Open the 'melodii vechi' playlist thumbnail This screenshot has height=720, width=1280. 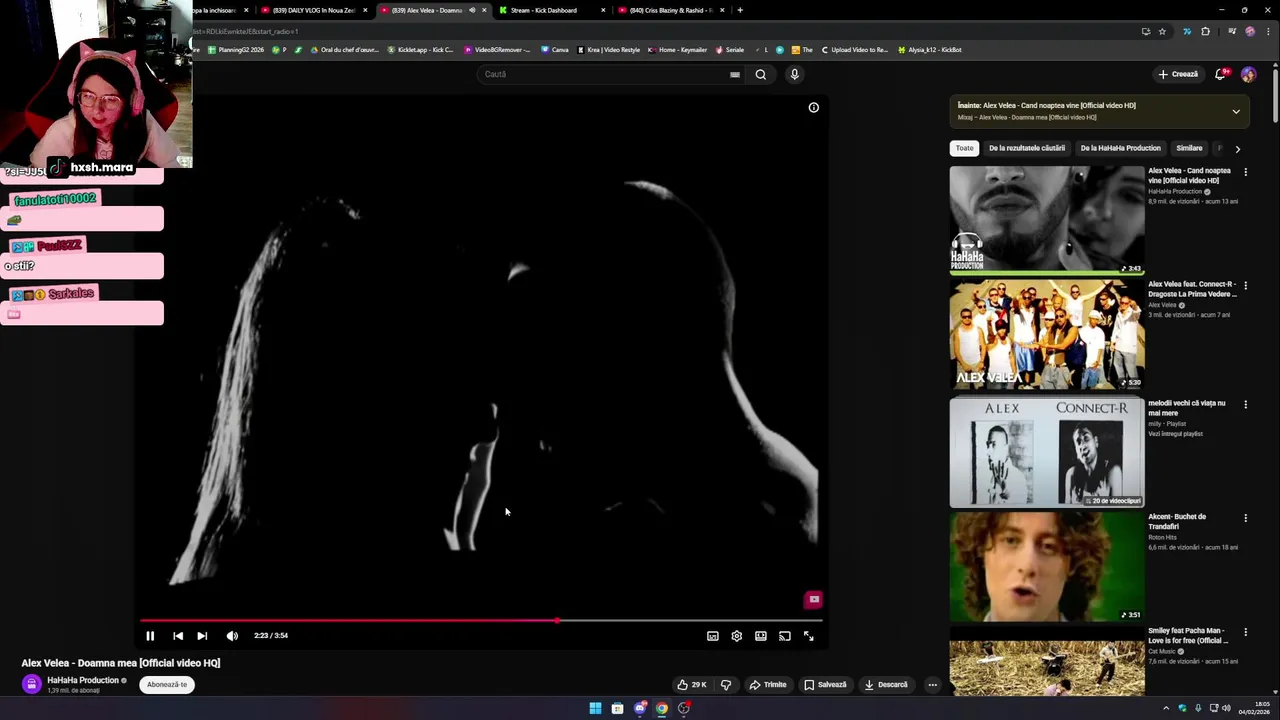click(x=1047, y=452)
